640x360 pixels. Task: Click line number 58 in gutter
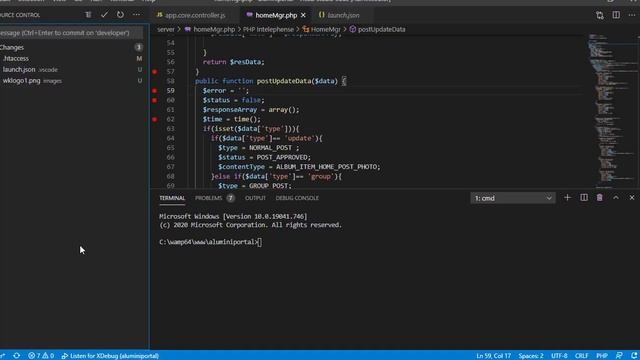click(x=170, y=81)
